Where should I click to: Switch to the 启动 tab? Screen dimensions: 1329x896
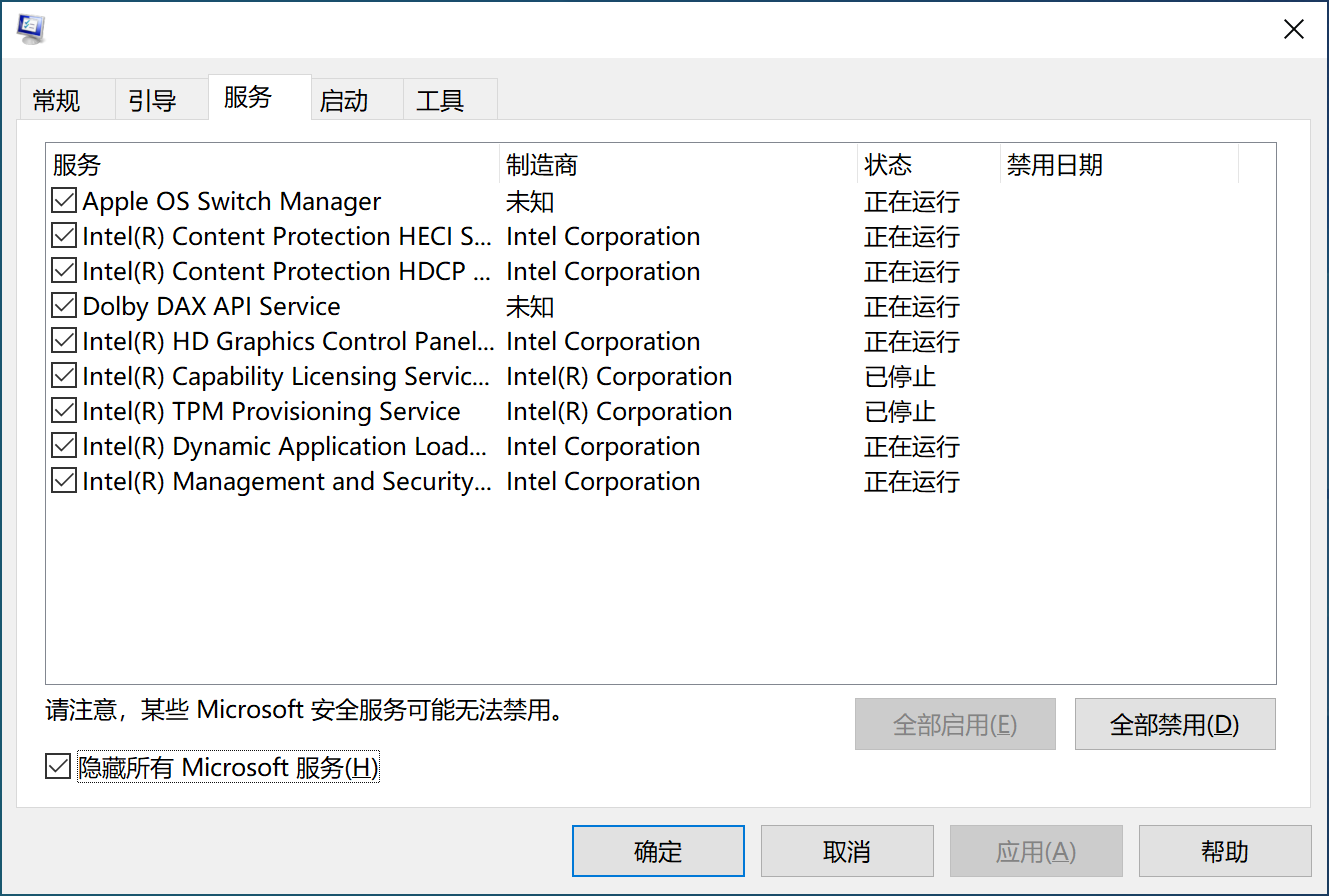pos(344,101)
